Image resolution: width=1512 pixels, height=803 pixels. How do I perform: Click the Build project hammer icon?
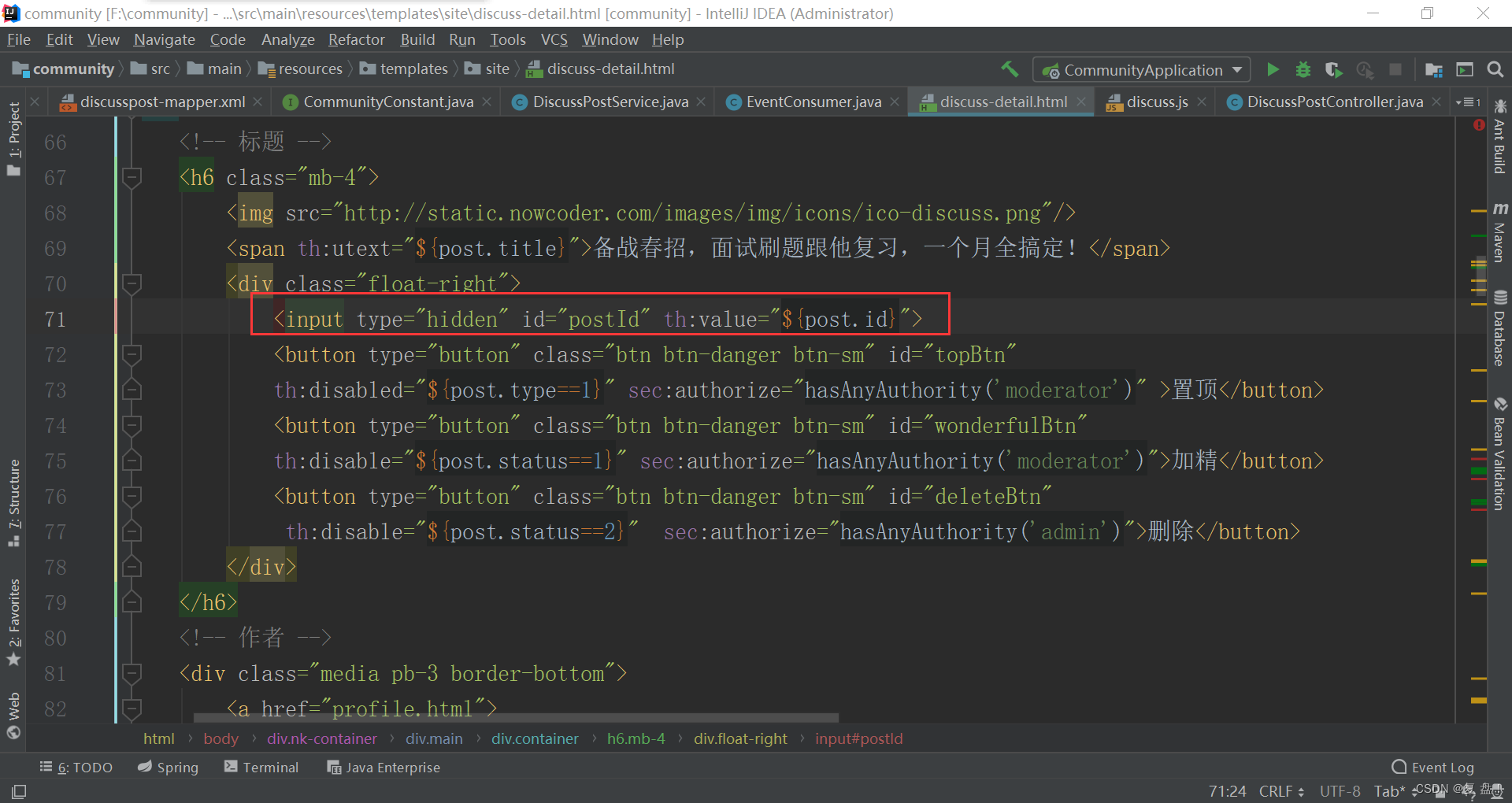[1010, 69]
